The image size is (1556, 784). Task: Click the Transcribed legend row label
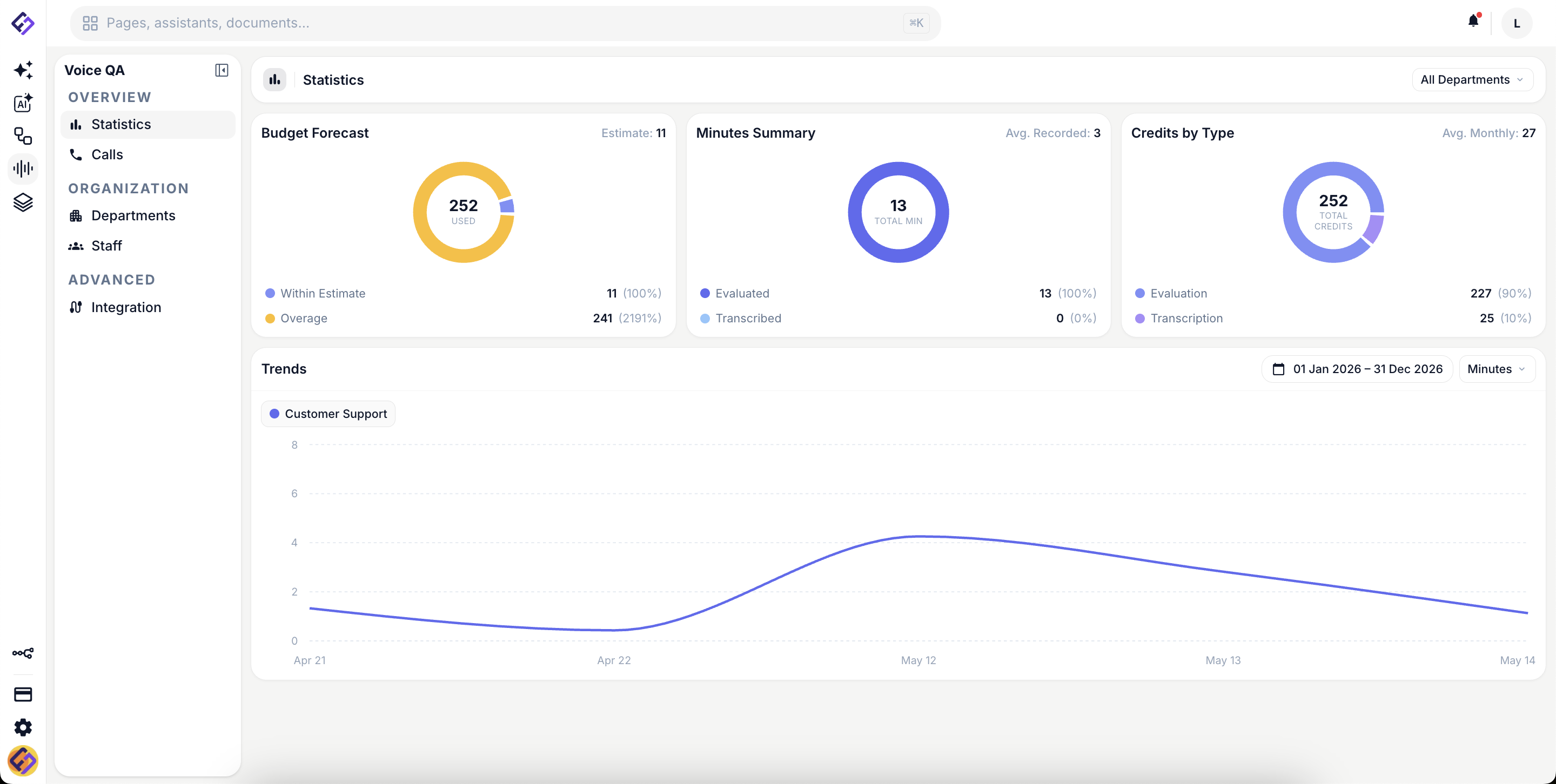[x=748, y=318]
